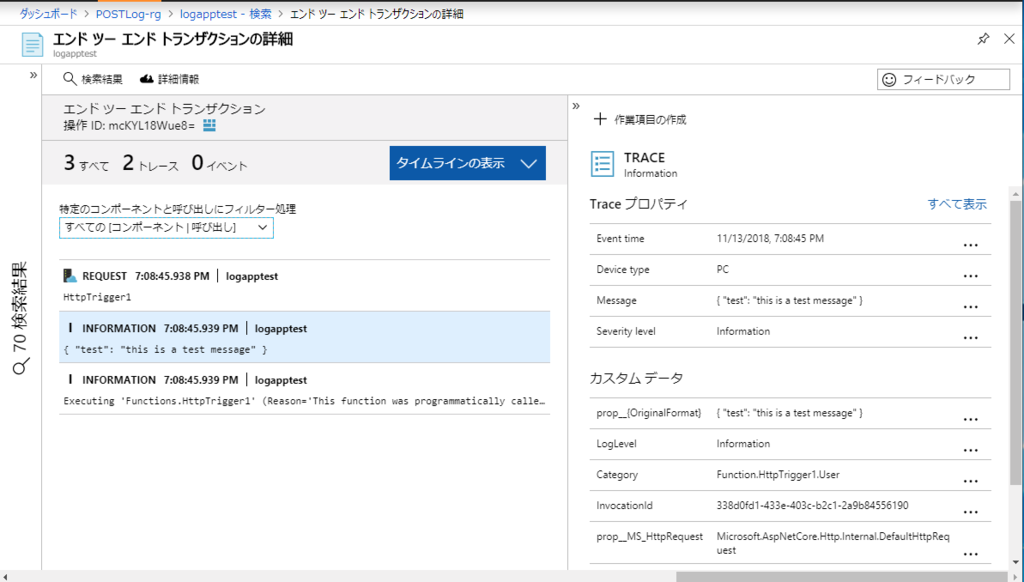
Task: Select the INFORMATION row with the test message
Action: 304,337
